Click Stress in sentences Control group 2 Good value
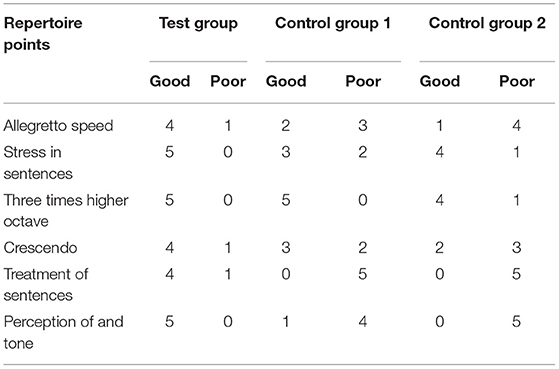Screen dimensions: 559x369 pos(440,152)
